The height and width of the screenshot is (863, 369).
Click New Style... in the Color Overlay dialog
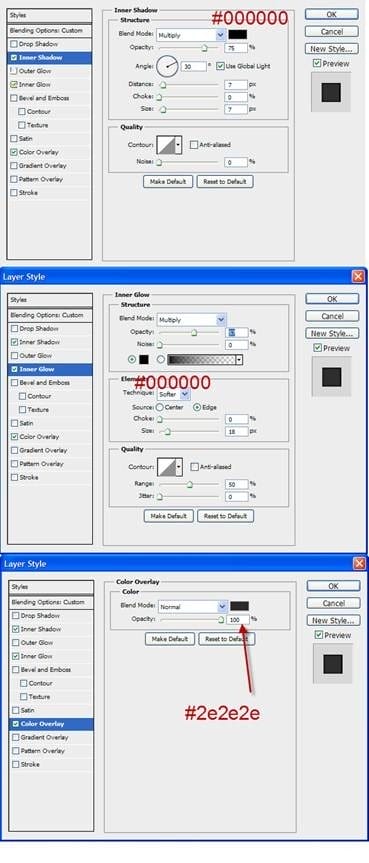click(333, 620)
